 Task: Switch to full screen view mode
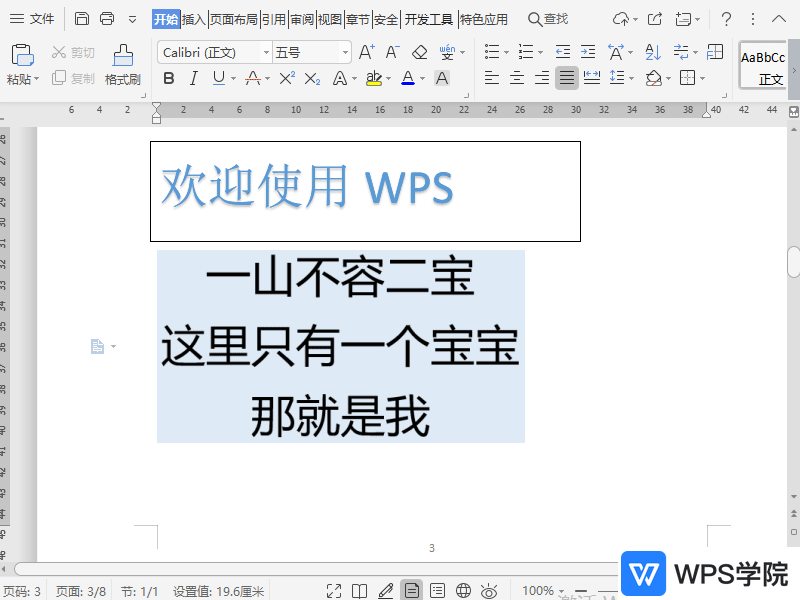(x=335, y=590)
